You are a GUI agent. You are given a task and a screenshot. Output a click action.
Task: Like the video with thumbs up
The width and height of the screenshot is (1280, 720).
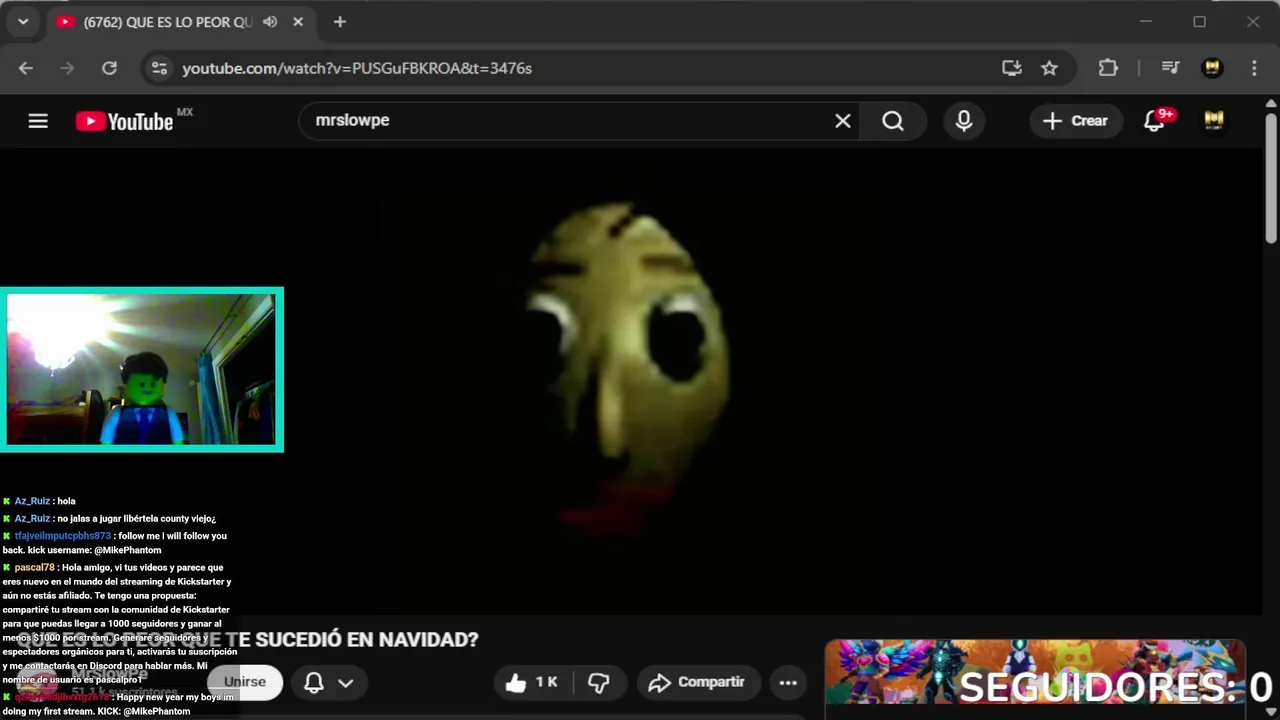tap(532, 682)
